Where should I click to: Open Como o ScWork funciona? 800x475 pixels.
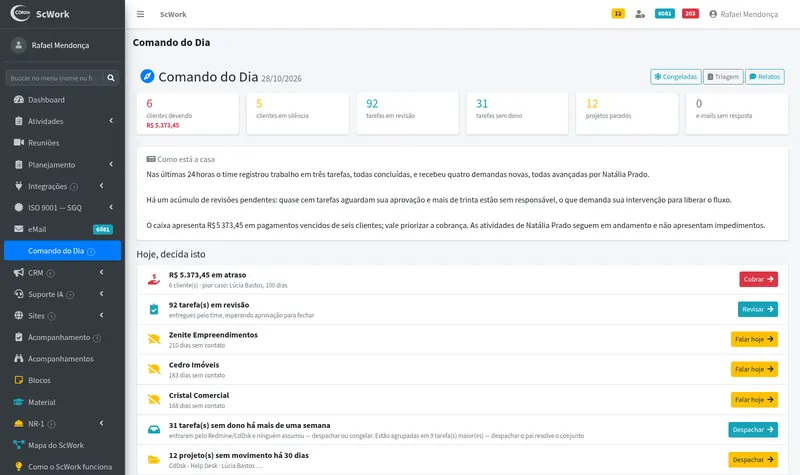coord(62,466)
